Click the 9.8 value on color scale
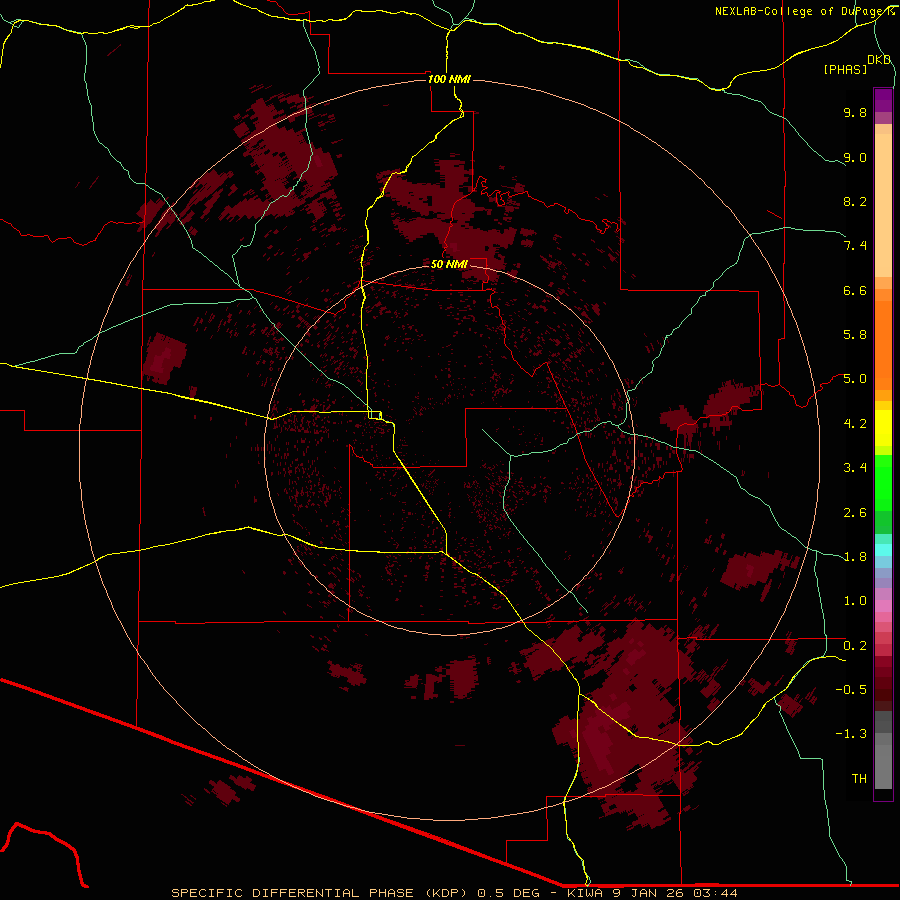This screenshot has height=900, width=900. [855, 112]
